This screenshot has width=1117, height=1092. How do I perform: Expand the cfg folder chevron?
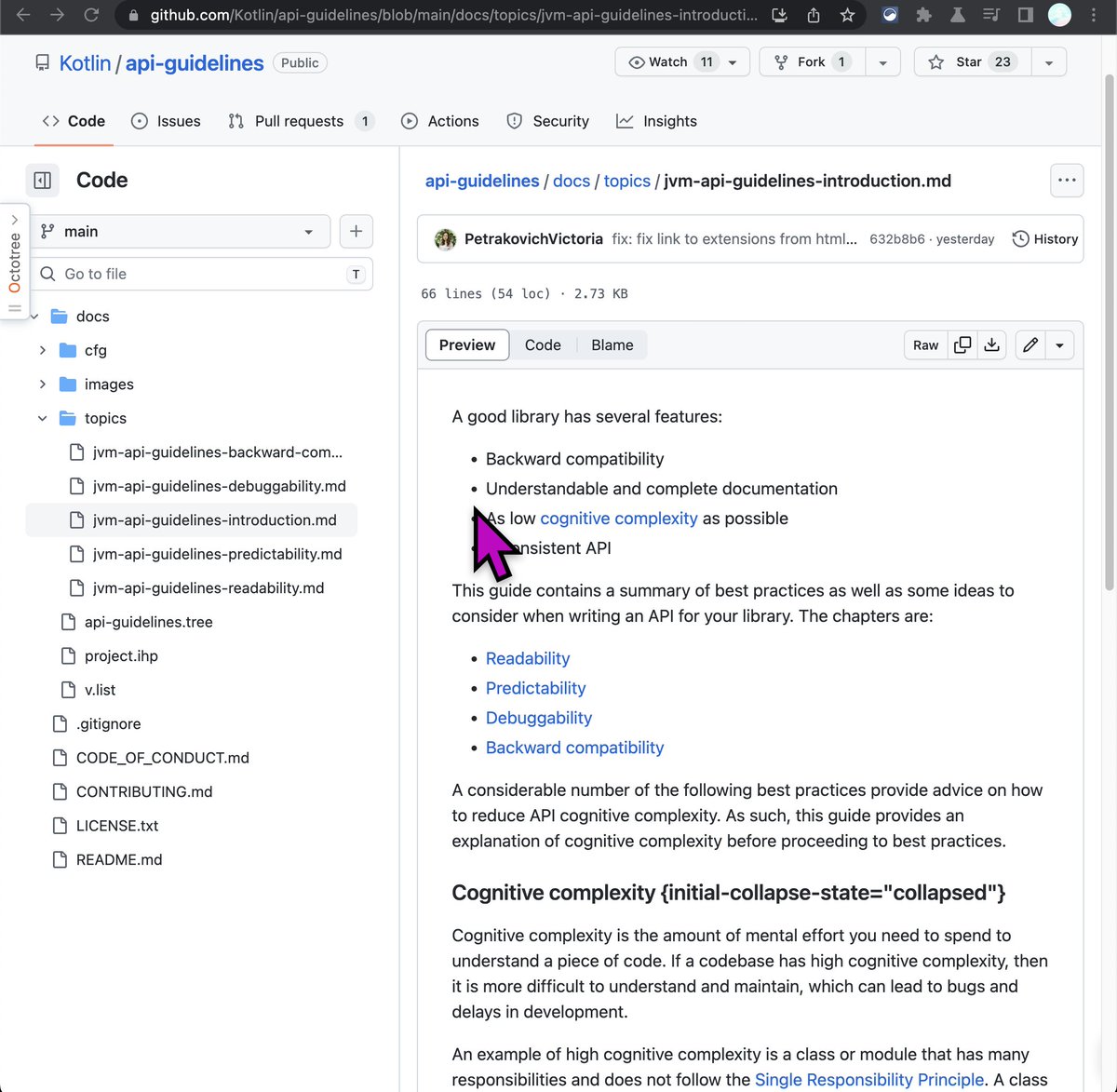42,350
